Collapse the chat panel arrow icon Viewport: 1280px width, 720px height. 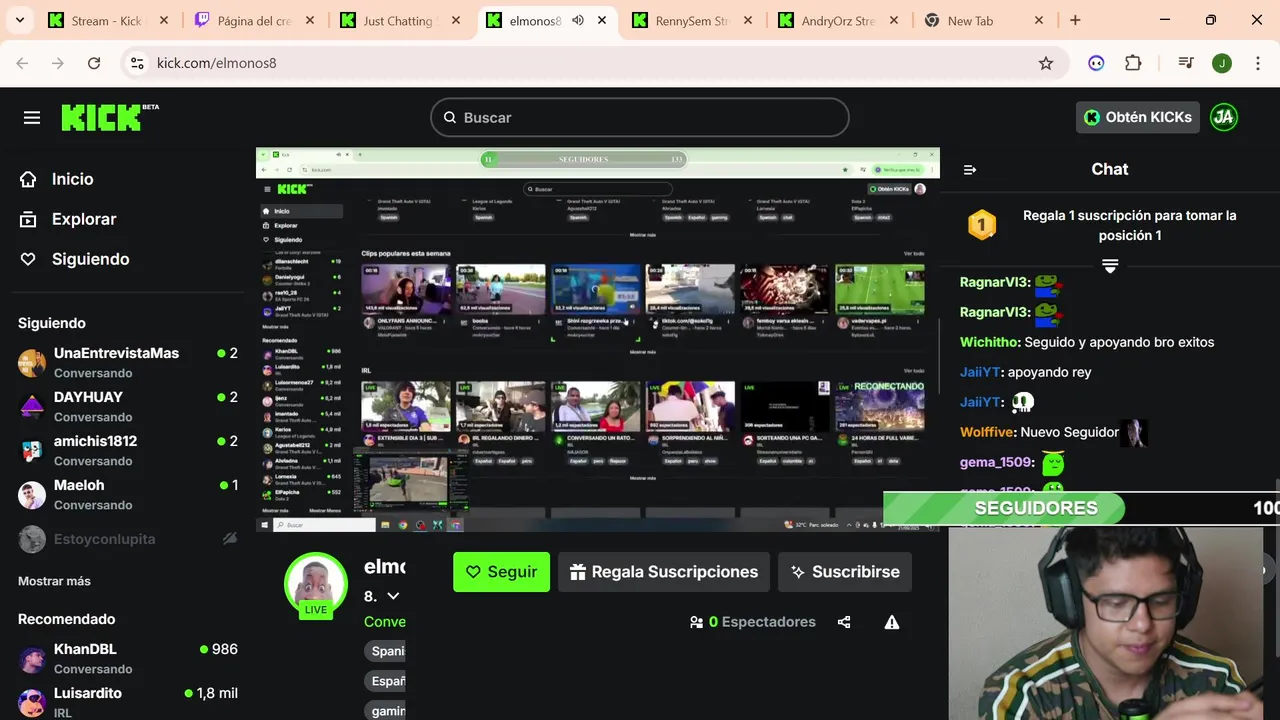point(969,170)
